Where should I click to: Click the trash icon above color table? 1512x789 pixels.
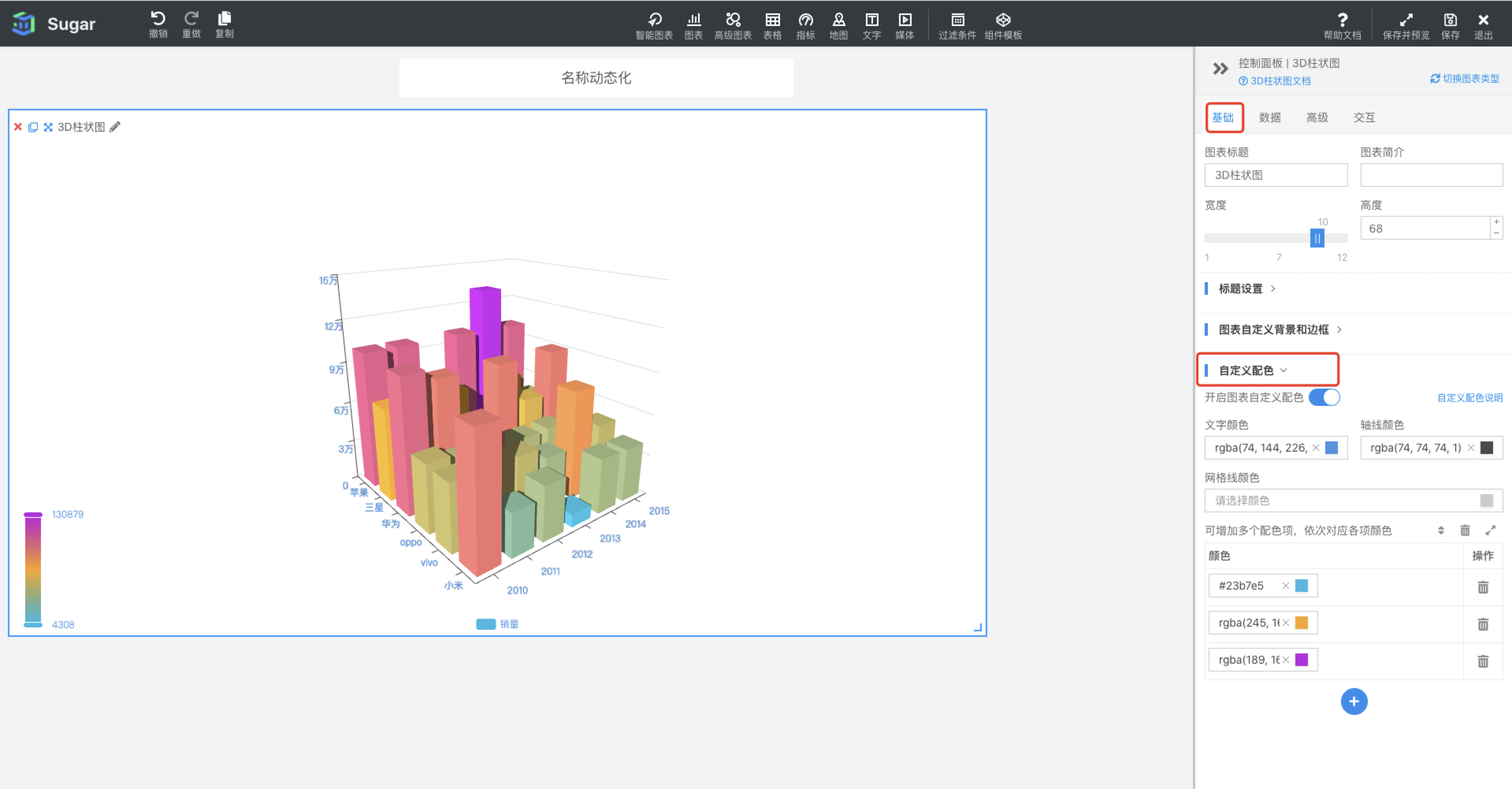tap(1465, 530)
